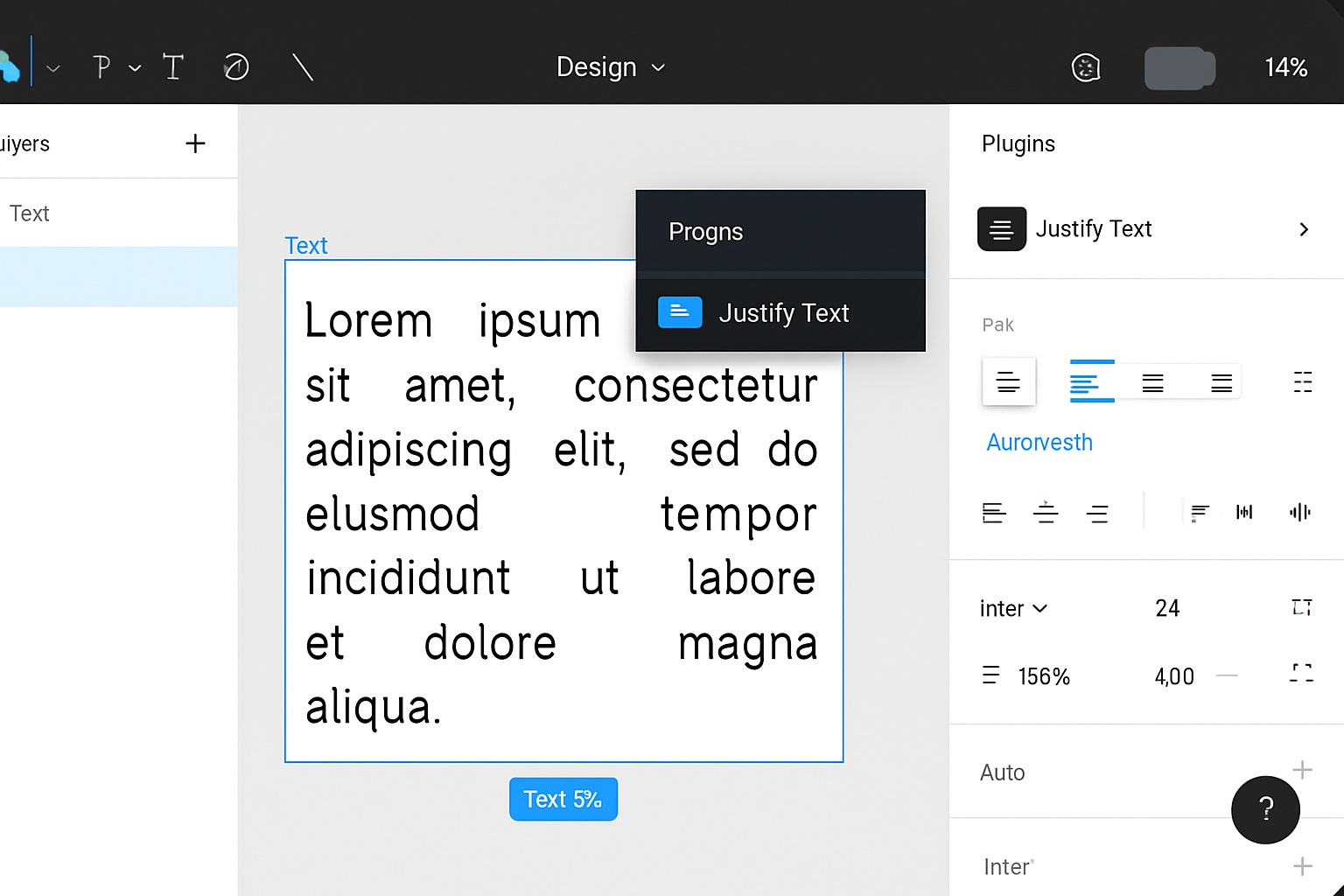
Task: Select the leftmost alignment box in Pak section
Action: [x=1008, y=381]
